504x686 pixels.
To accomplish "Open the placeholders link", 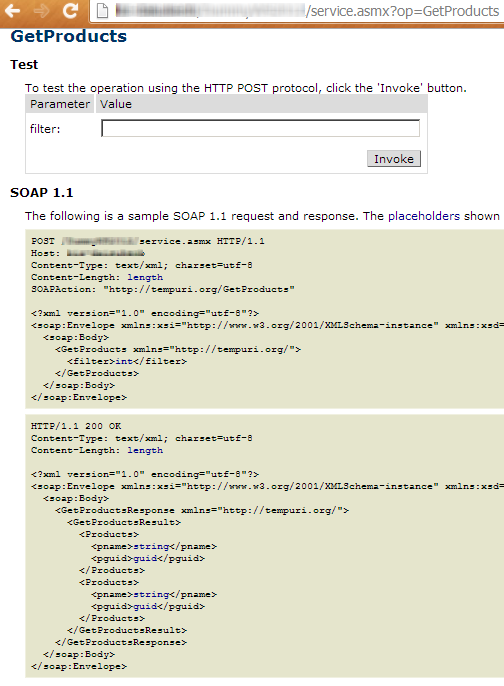I will (424, 216).
